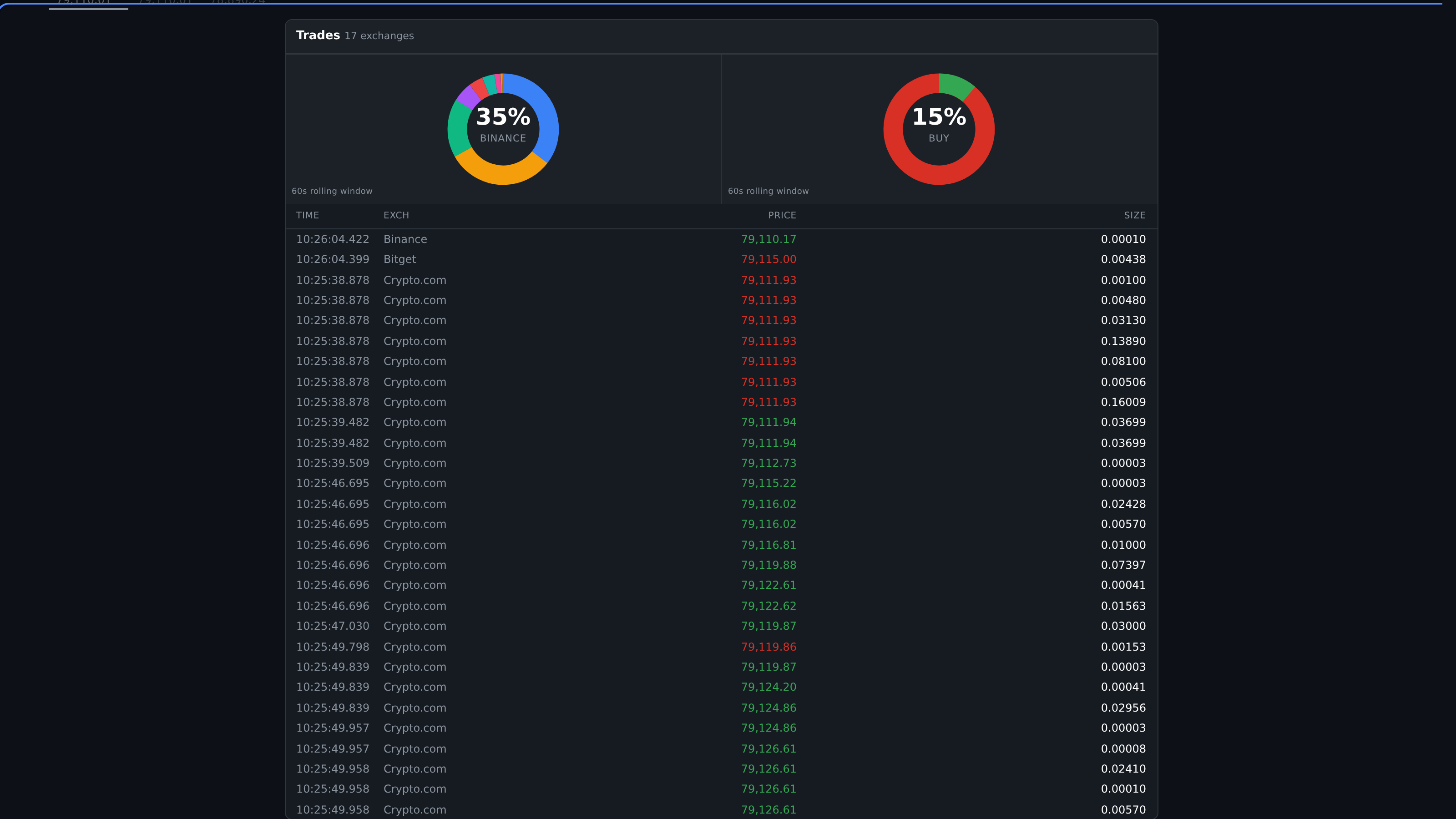Click the price 79,122.62

point(768,606)
